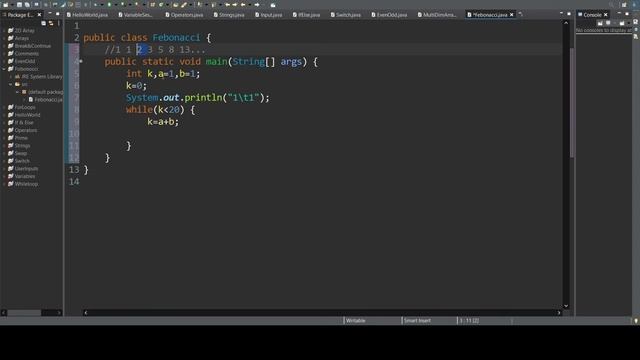This screenshot has height=360, width=640.
Task: Switch to the VariableSes... editor tab
Action: pyautogui.click(x=135, y=15)
